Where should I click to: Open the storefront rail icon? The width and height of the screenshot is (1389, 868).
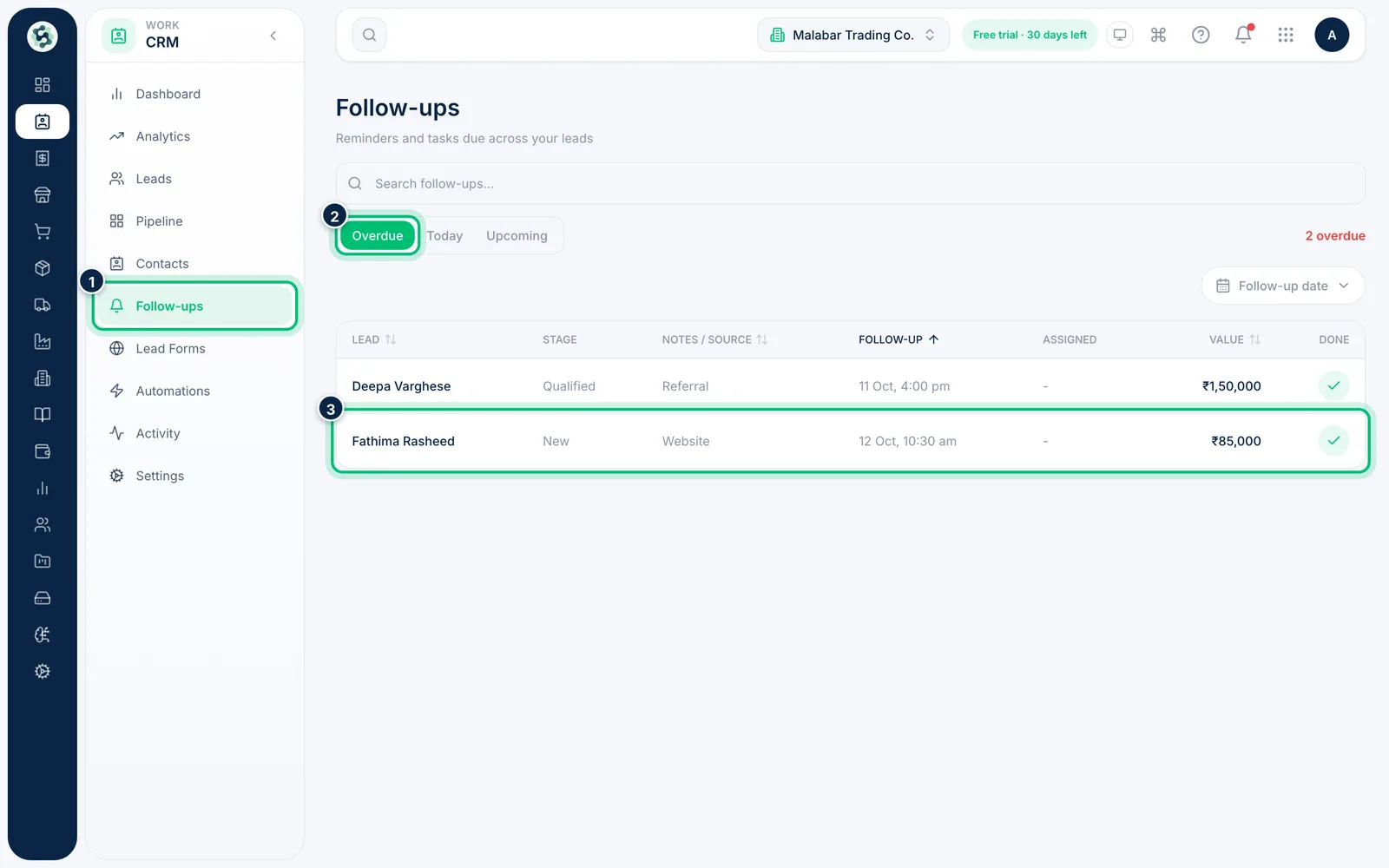pyautogui.click(x=42, y=194)
